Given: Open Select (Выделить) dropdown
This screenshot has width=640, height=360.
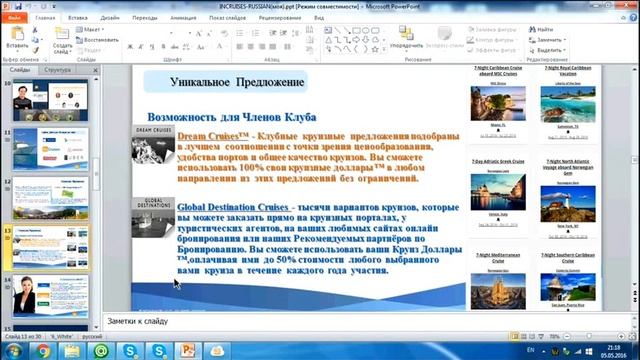Looking at the screenshot, I should pyautogui.click(x=547, y=50).
